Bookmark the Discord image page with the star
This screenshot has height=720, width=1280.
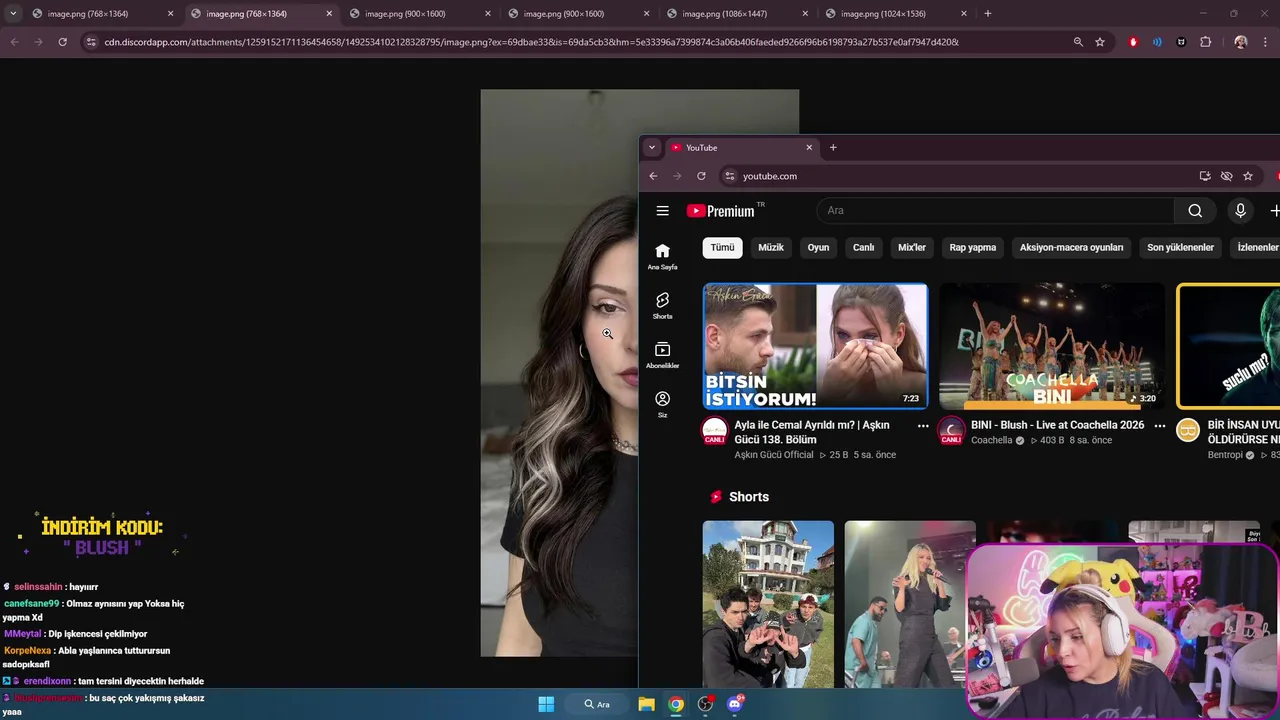click(1100, 42)
